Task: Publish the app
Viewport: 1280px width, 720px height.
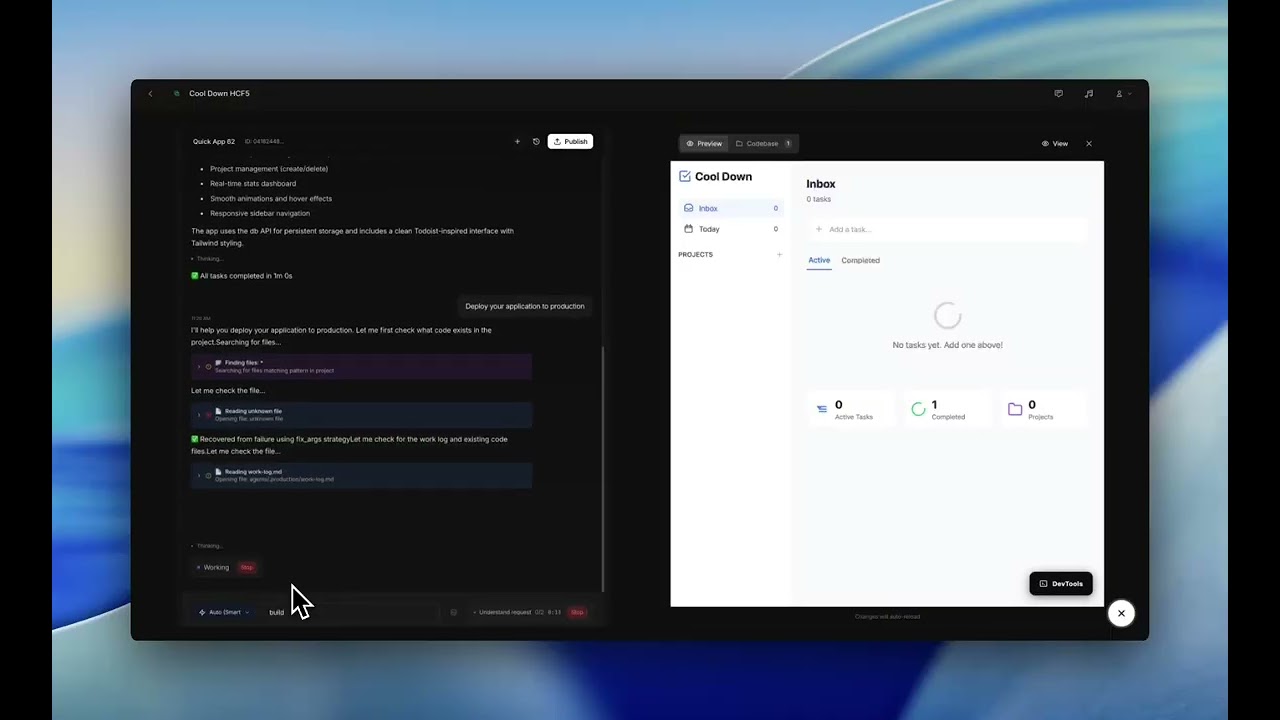Action: [x=570, y=142]
